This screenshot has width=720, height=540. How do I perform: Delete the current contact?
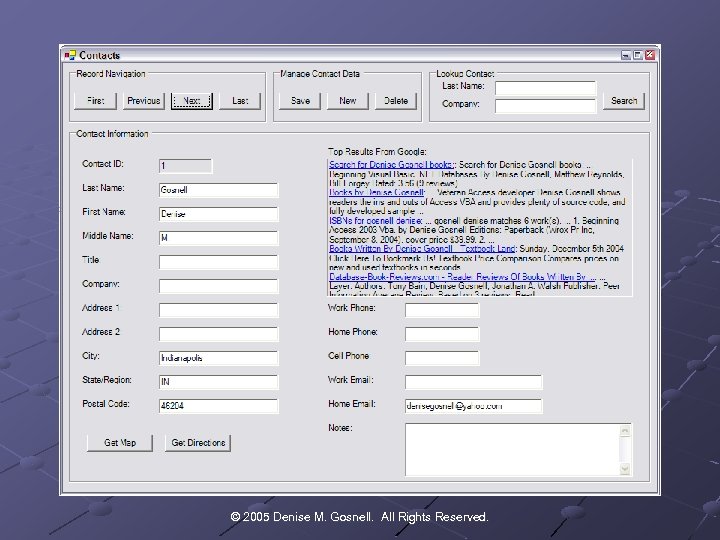tap(396, 101)
